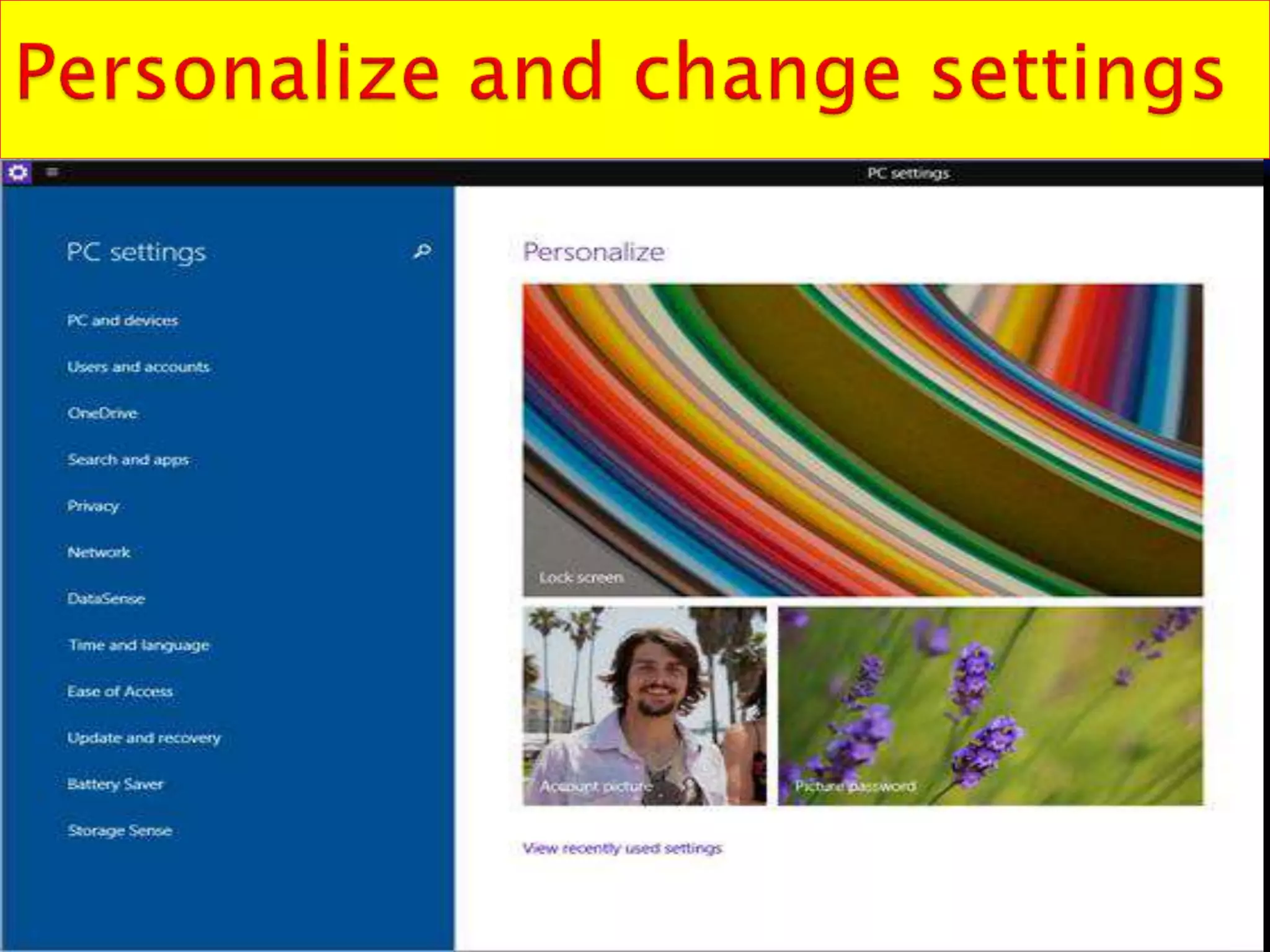Viewport: 1270px width, 952px height.
Task: Click the PC settings sidebar heading
Action: click(x=136, y=252)
